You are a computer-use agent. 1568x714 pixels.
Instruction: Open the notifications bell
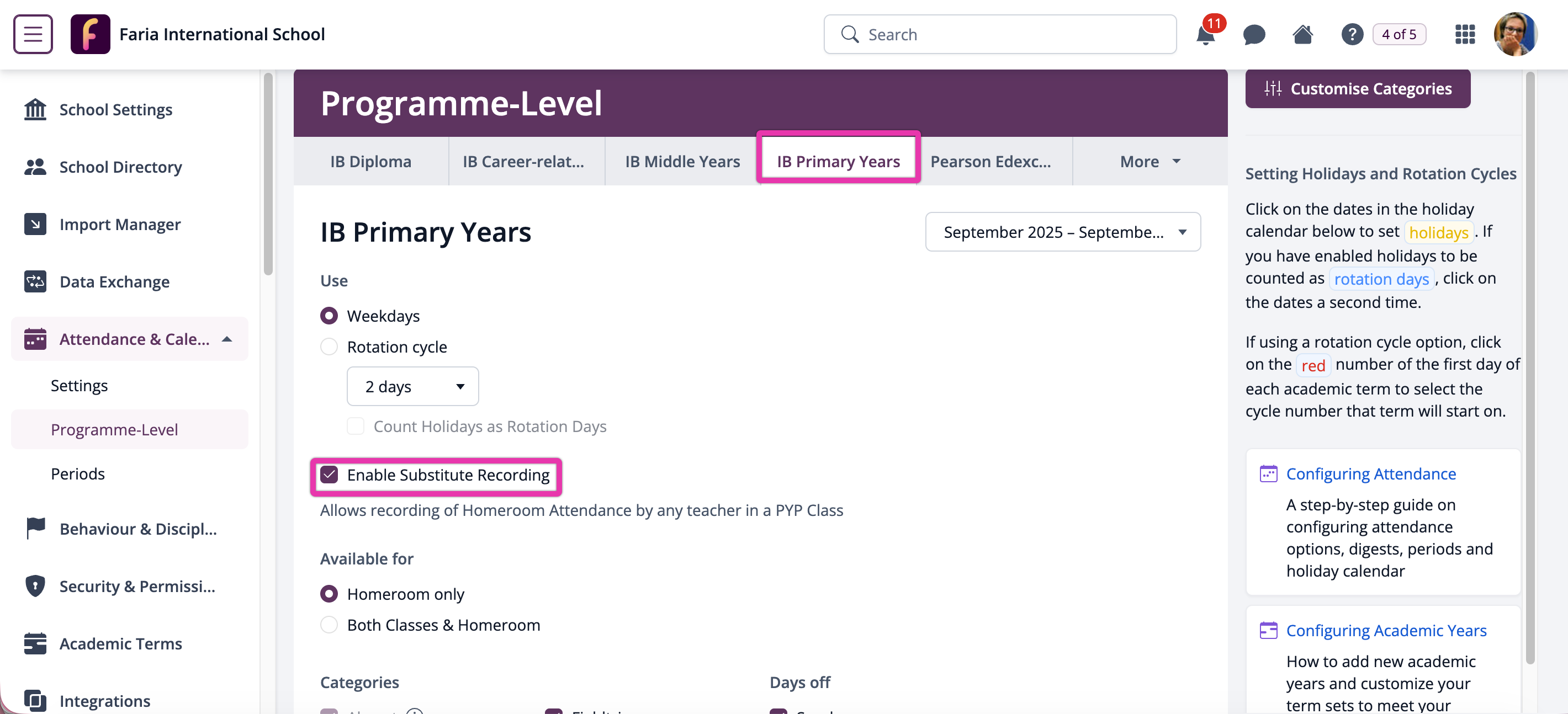click(x=1205, y=35)
